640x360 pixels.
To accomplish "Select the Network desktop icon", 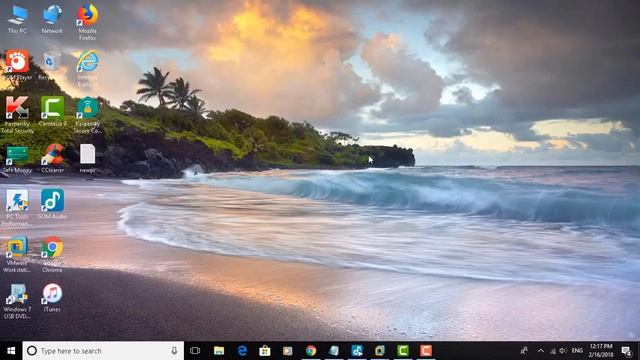I will click(x=52, y=19).
